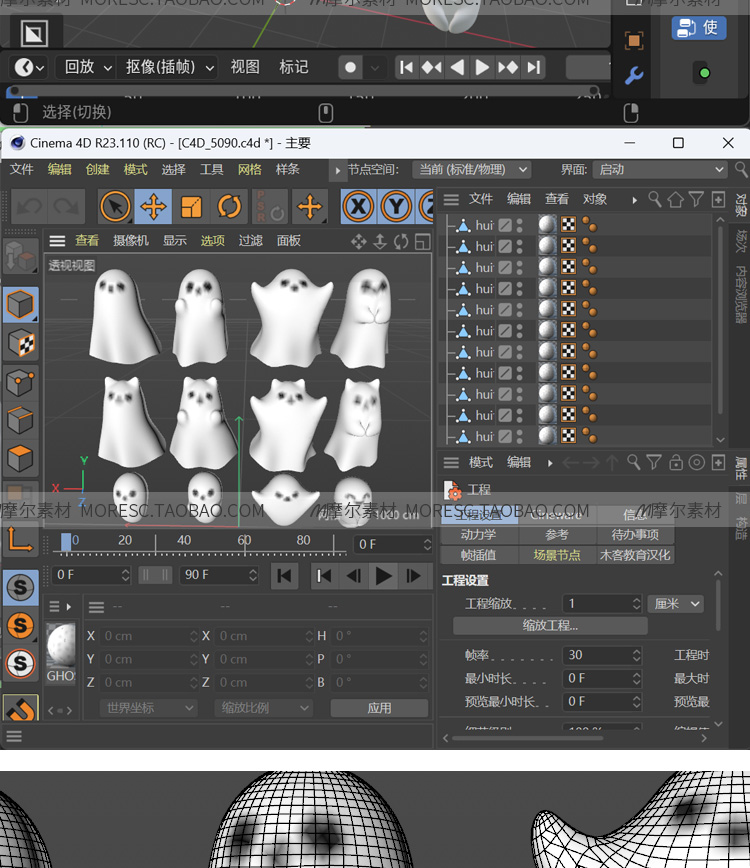Open the layout dropdown showing 启动
Screen dimensions: 750x868
pos(659,169)
